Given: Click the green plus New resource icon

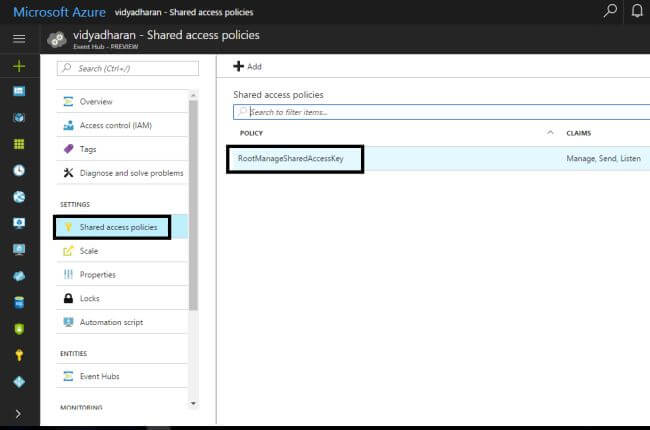Looking at the screenshot, I should (x=19, y=66).
